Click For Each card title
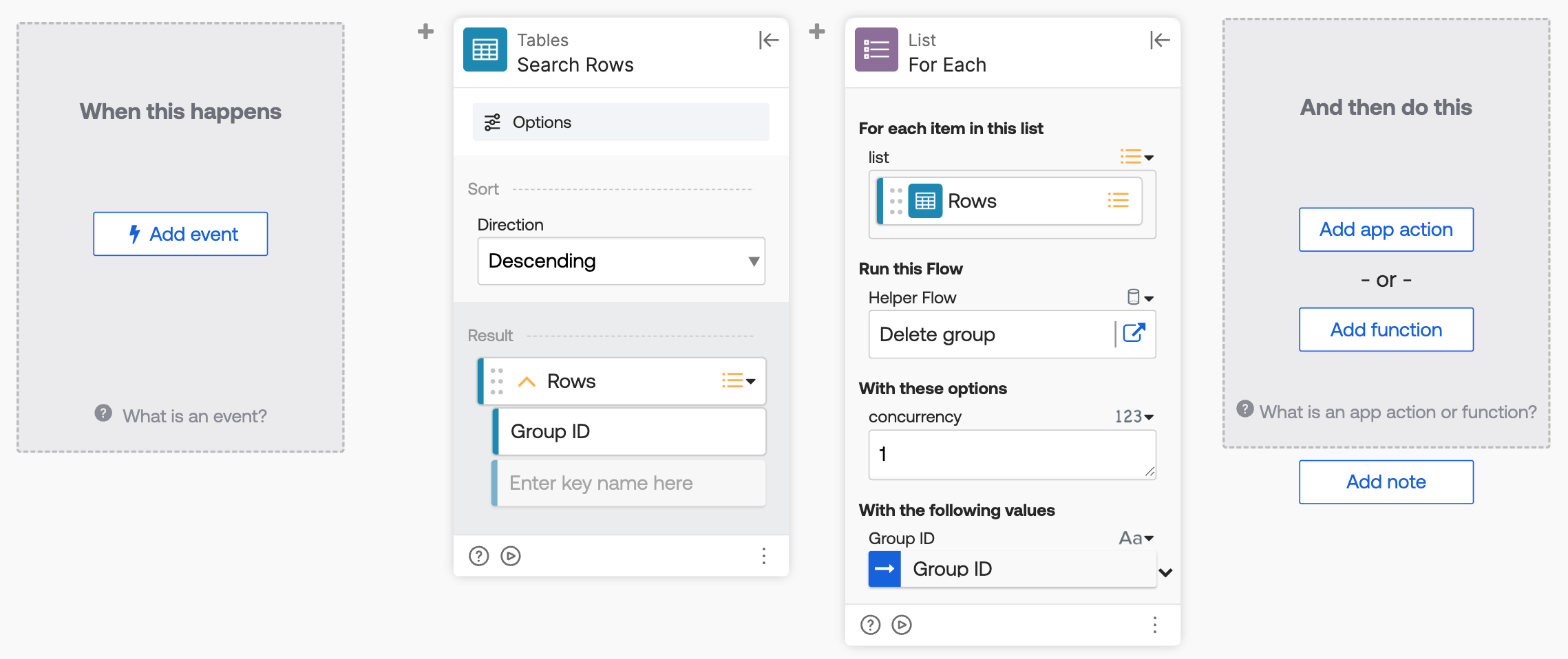Image resolution: width=1568 pixels, height=659 pixels. (947, 65)
